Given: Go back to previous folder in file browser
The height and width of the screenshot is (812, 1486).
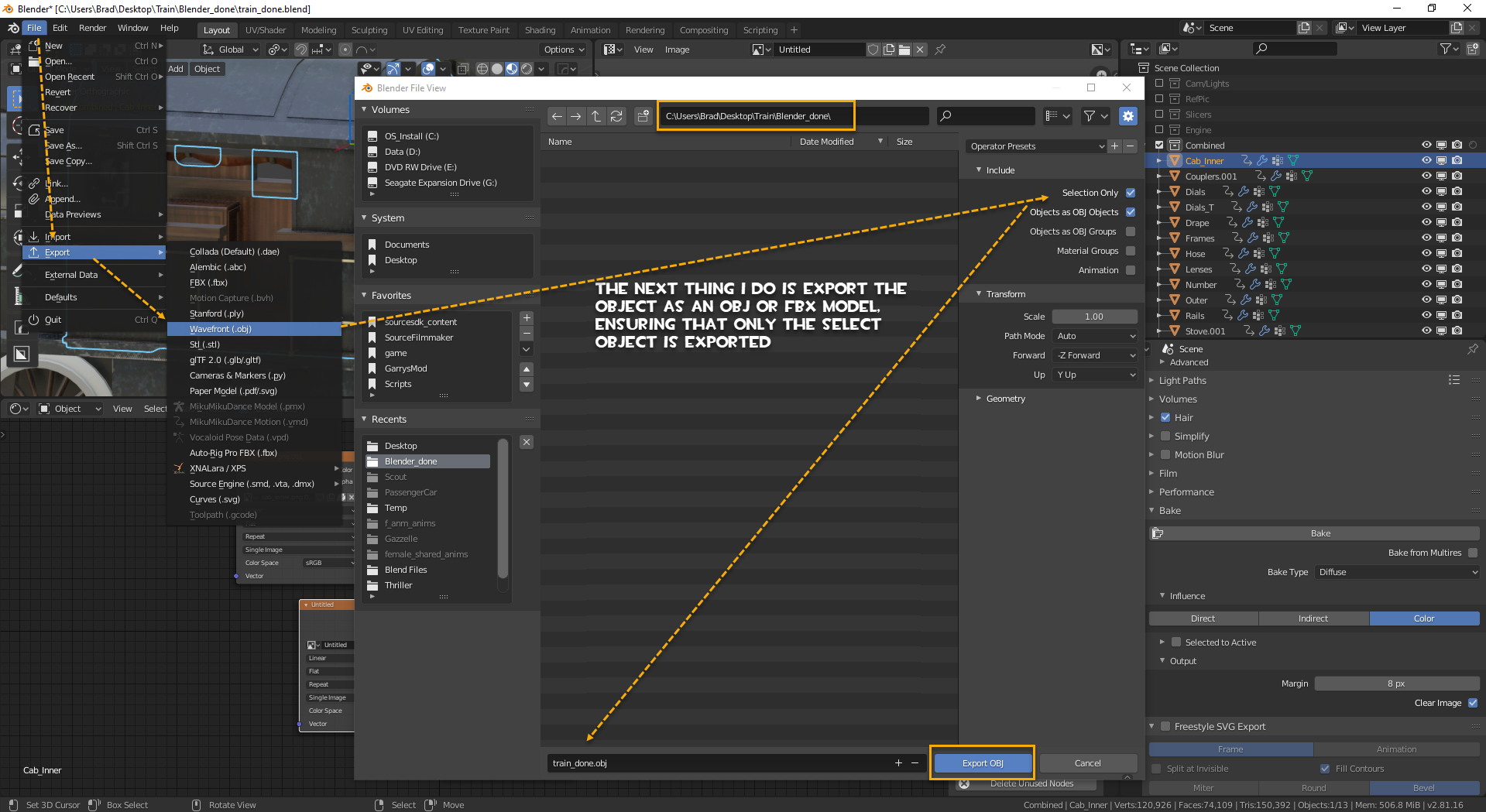Looking at the screenshot, I should coord(557,116).
